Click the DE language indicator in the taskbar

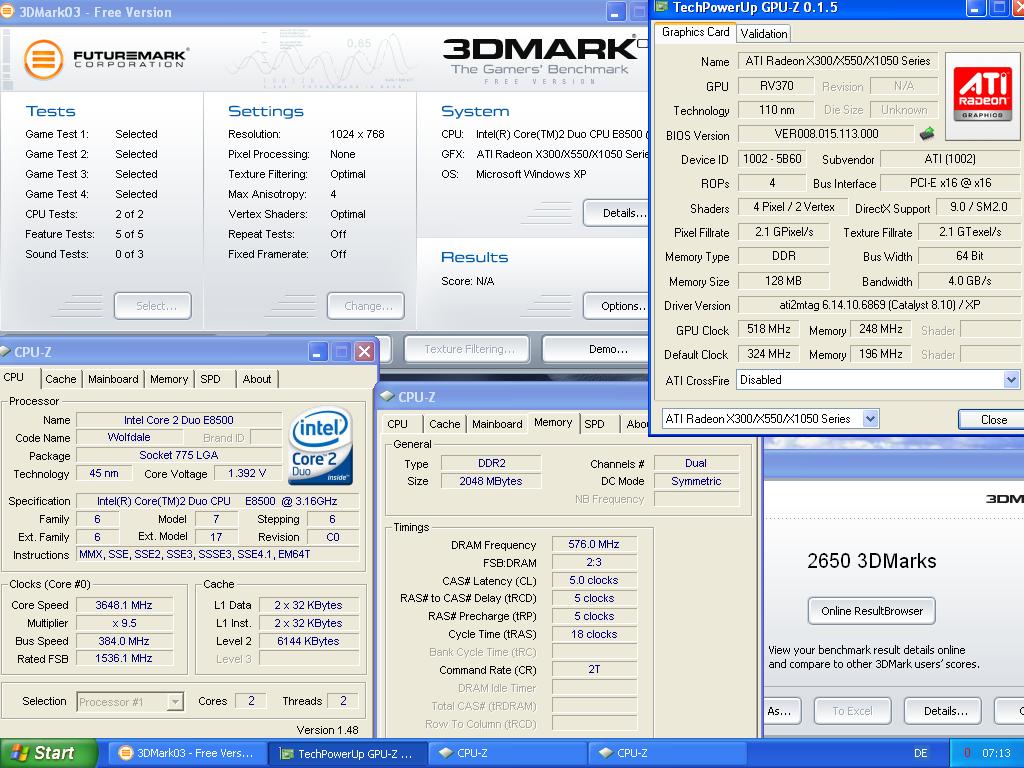tap(920, 753)
